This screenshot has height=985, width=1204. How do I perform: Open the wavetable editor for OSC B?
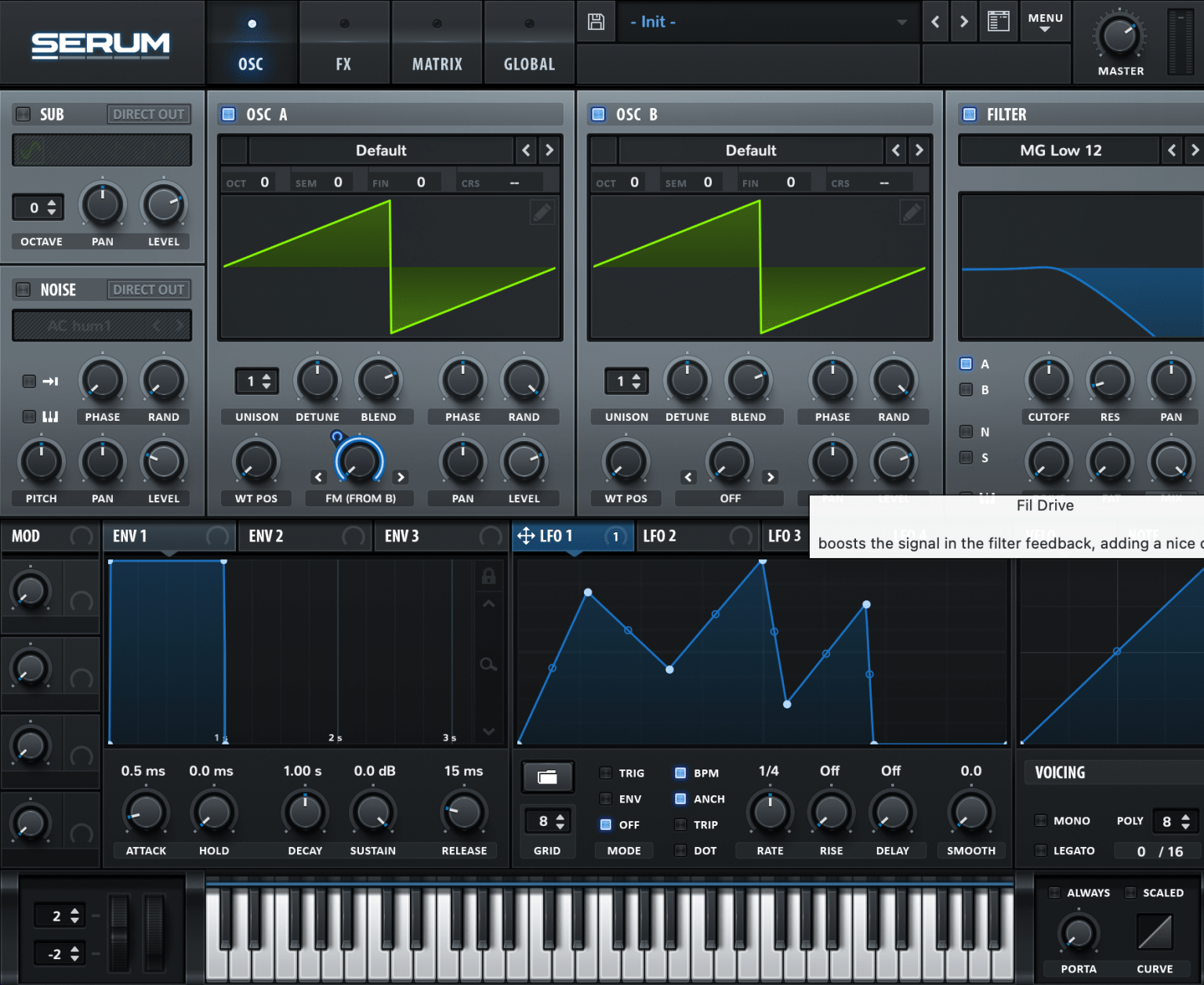[912, 212]
